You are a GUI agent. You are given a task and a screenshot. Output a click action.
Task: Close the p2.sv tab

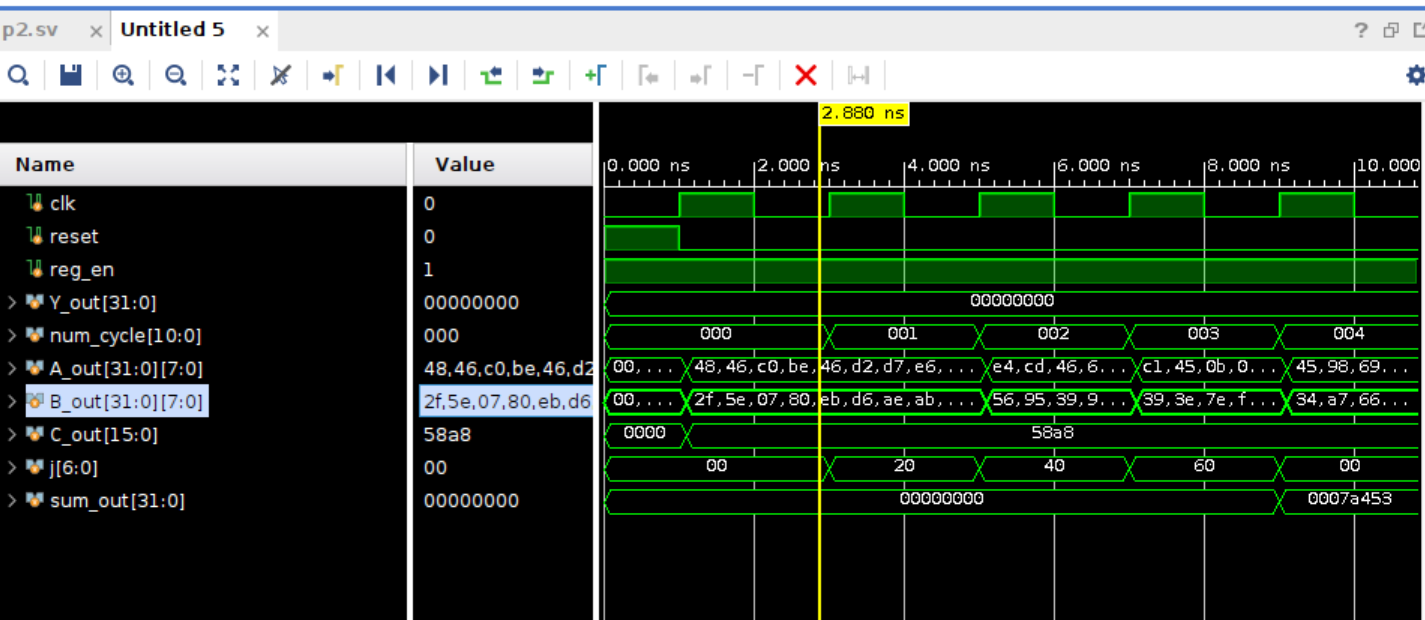pos(96,32)
